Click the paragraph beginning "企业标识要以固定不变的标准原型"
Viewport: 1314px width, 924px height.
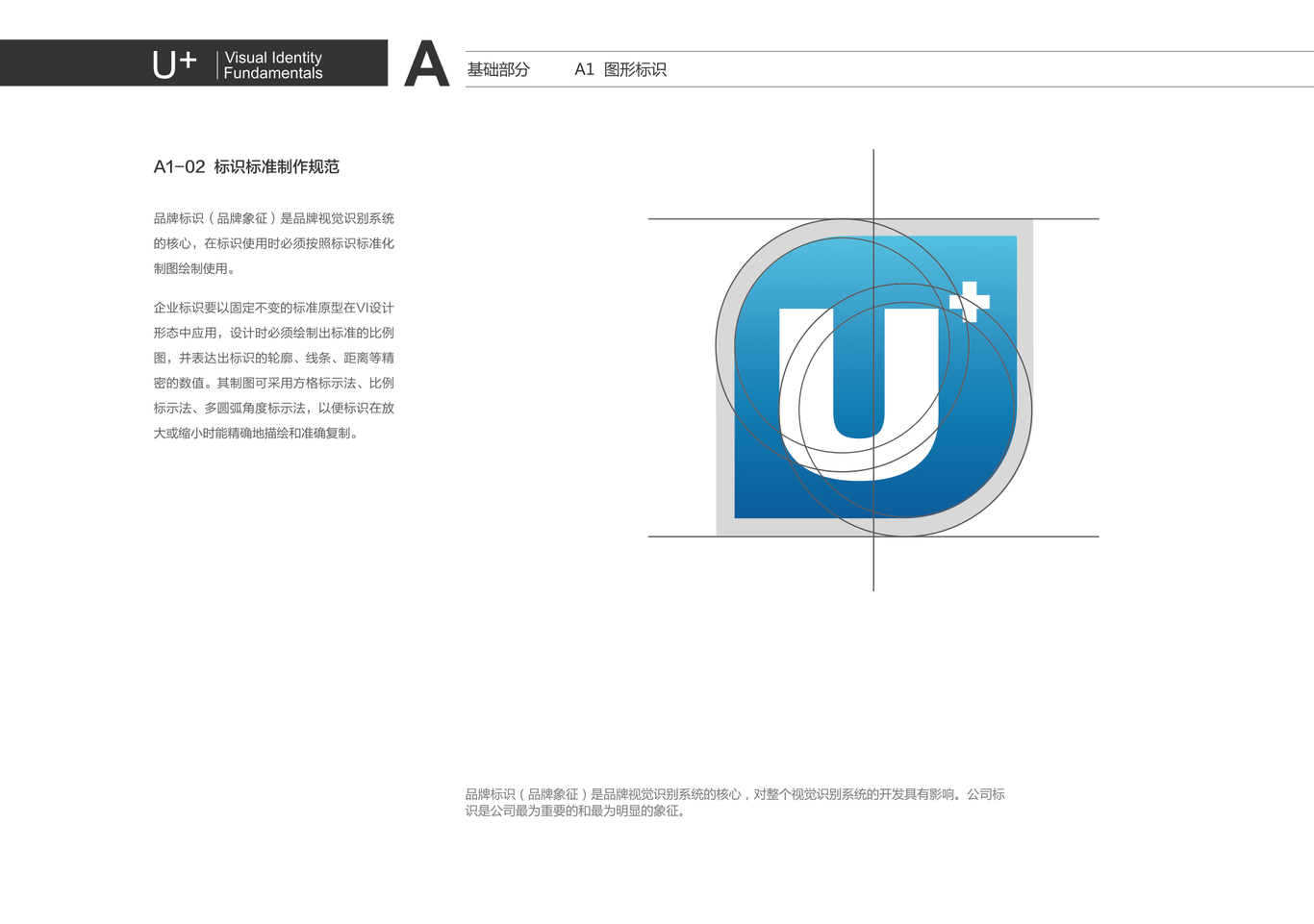(x=274, y=370)
